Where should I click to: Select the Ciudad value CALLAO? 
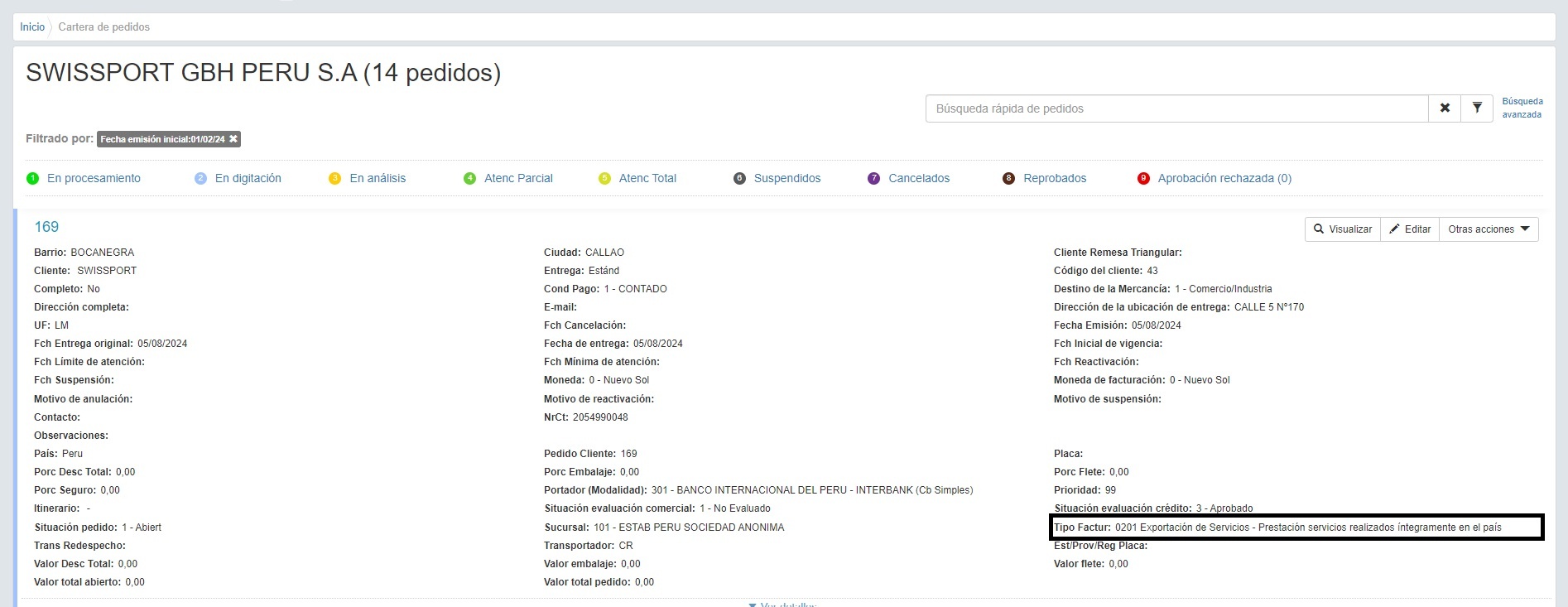605,253
